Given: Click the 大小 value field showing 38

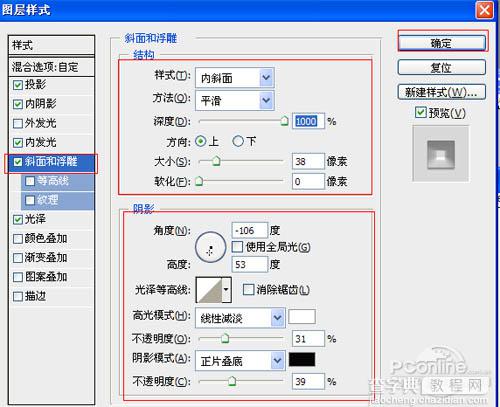Looking at the screenshot, I should click(x=308, y=161).
